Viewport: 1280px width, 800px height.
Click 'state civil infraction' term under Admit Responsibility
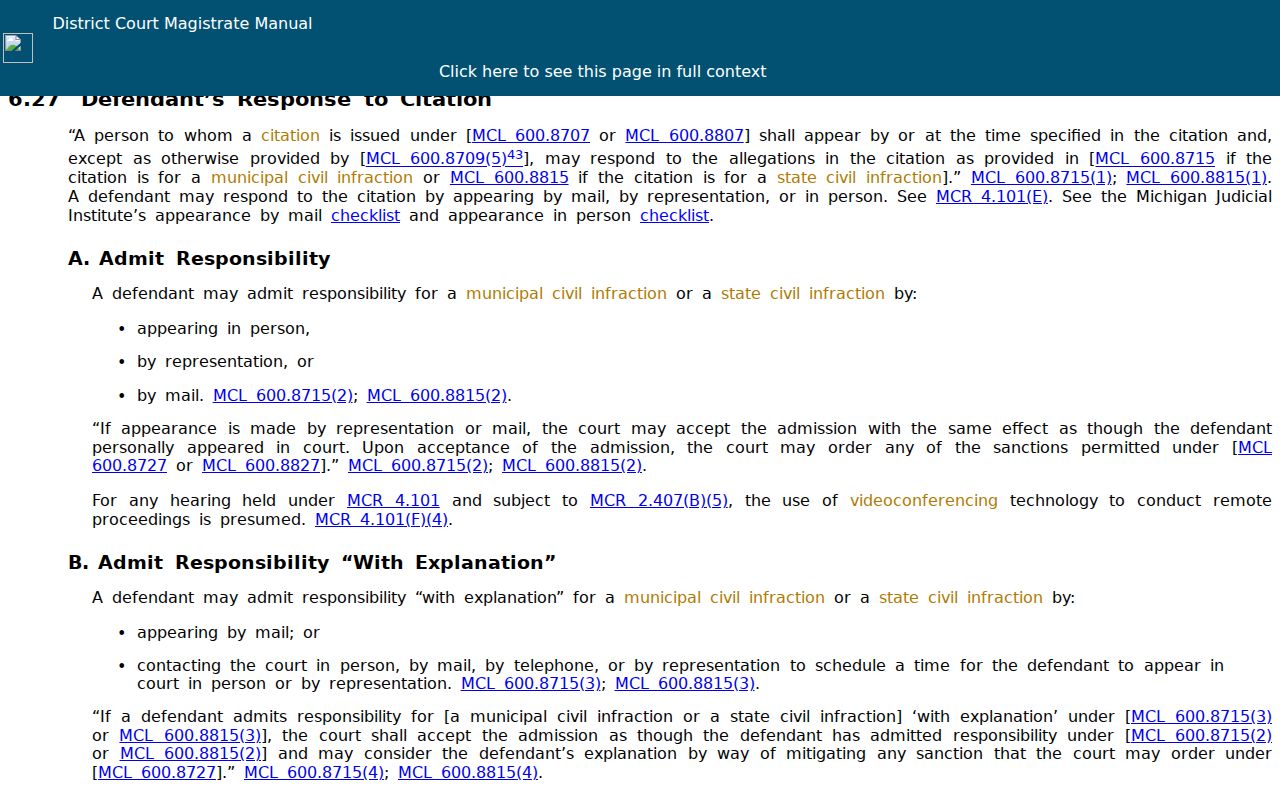coord(803,294)
